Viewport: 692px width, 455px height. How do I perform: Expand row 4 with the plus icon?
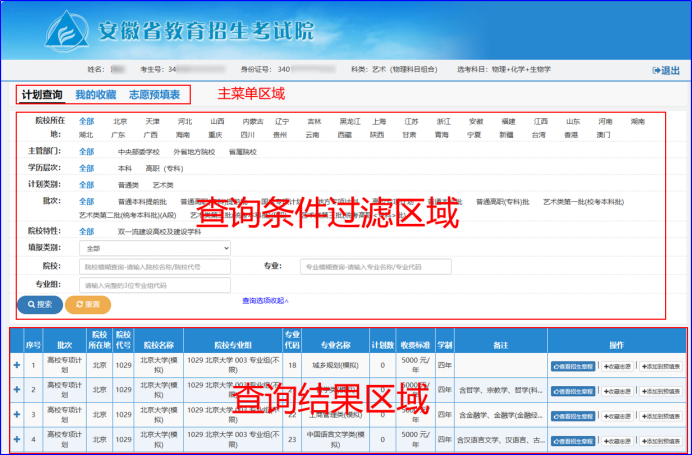coord(16,440)
